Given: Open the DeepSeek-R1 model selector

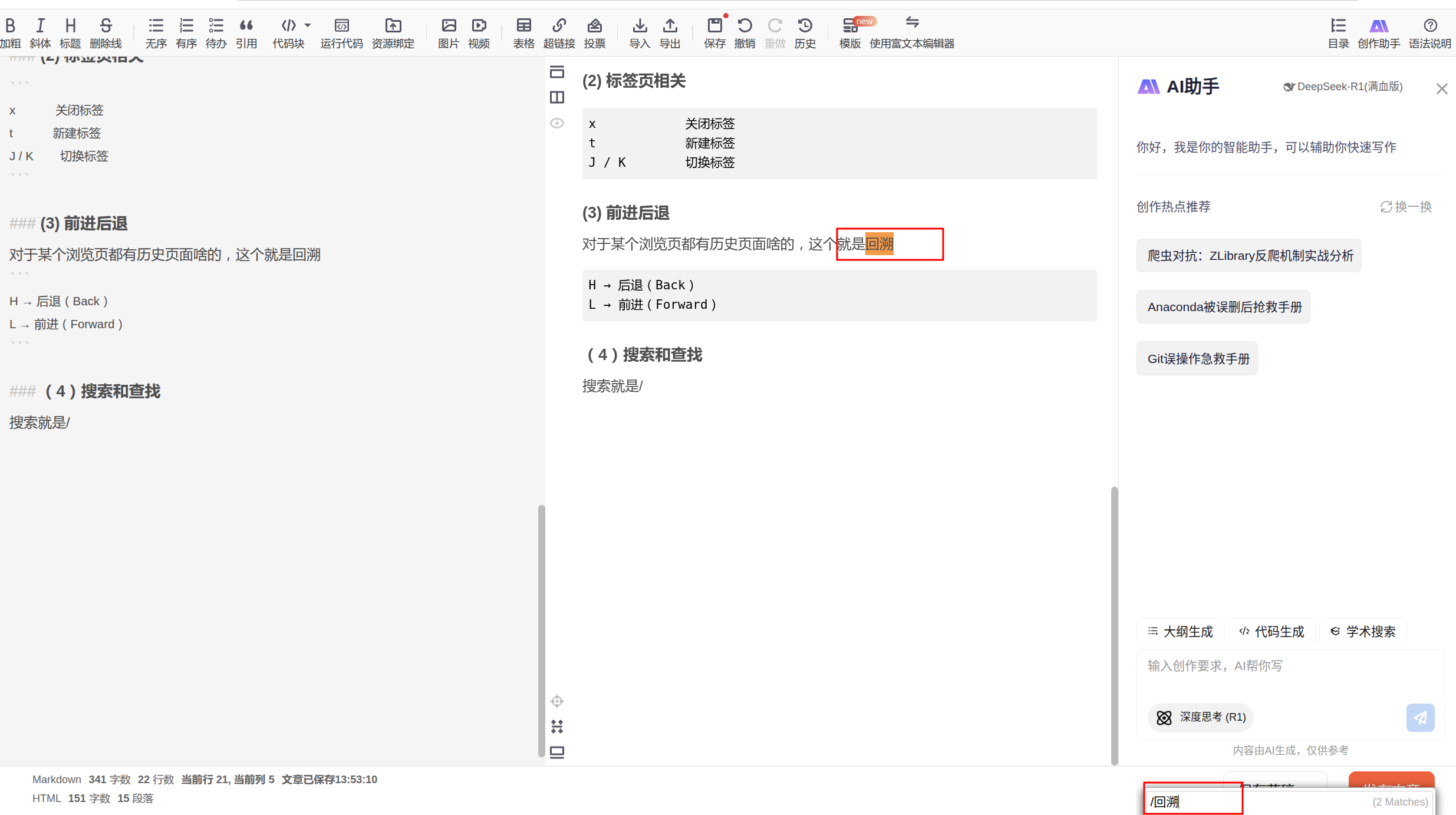Looking at the screenshot, I should [1343, 87].
